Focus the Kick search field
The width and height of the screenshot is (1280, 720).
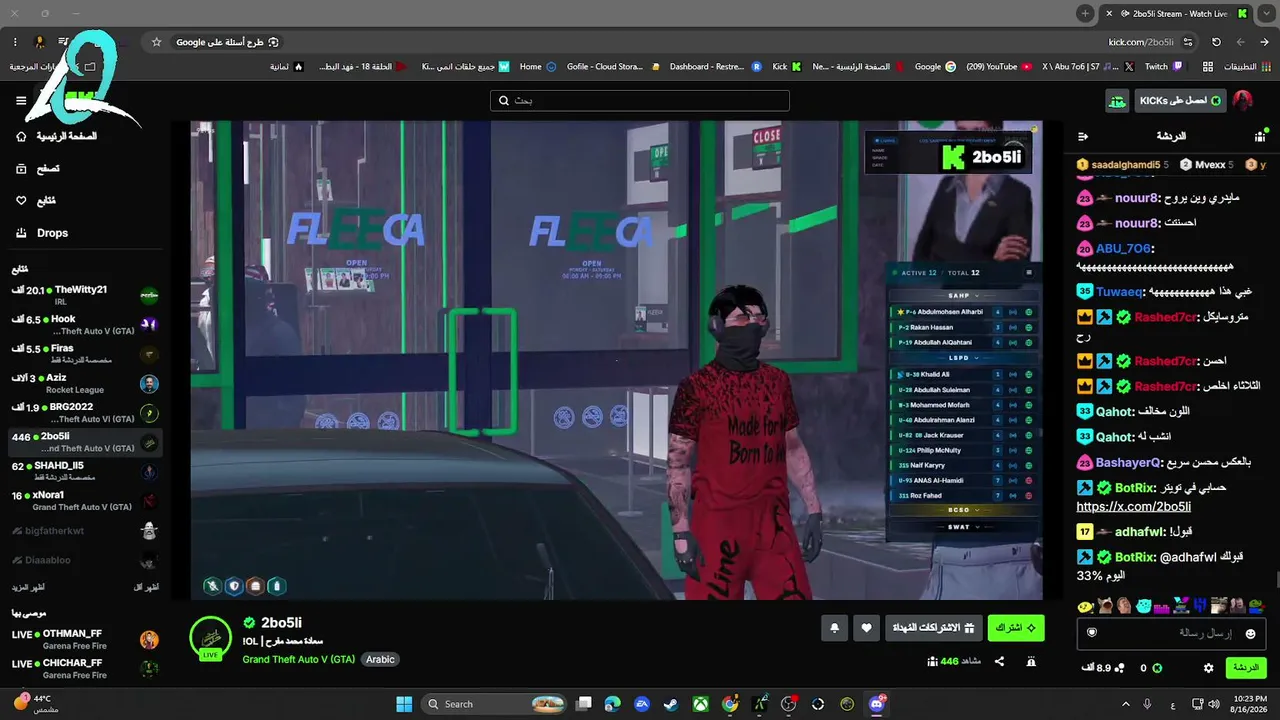(640, 101)
